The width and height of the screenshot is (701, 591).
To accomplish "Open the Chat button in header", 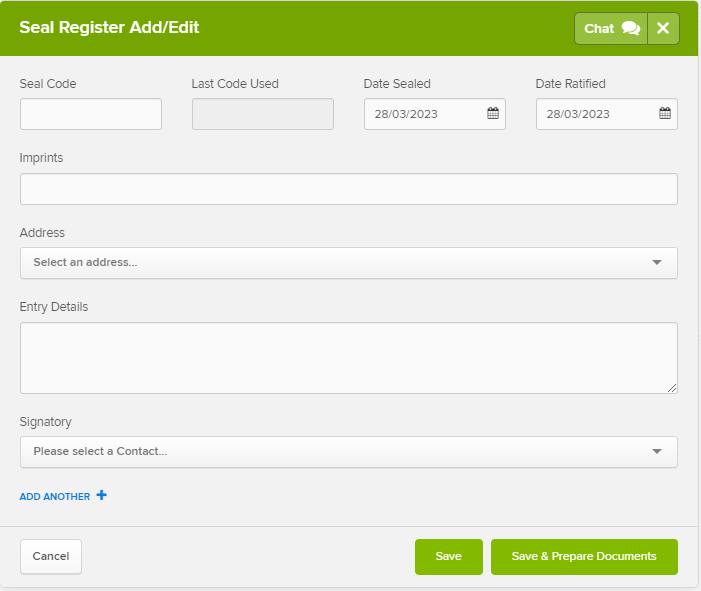I will coord(611,28).
